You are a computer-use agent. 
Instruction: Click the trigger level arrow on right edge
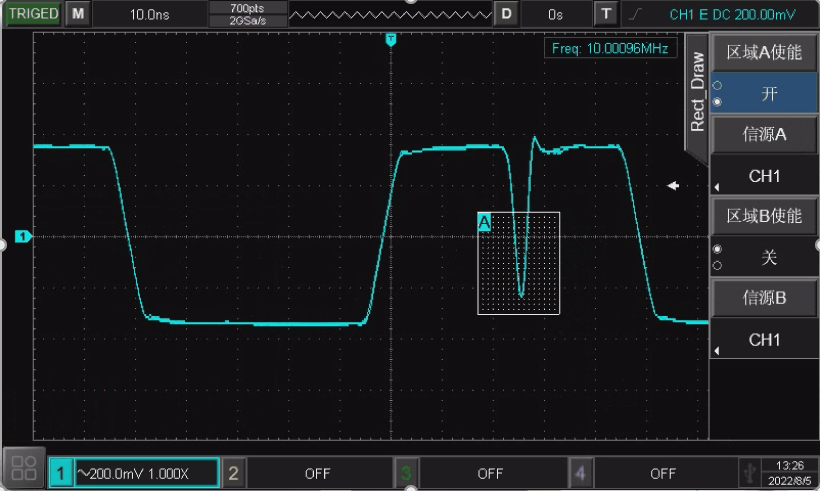674,186
